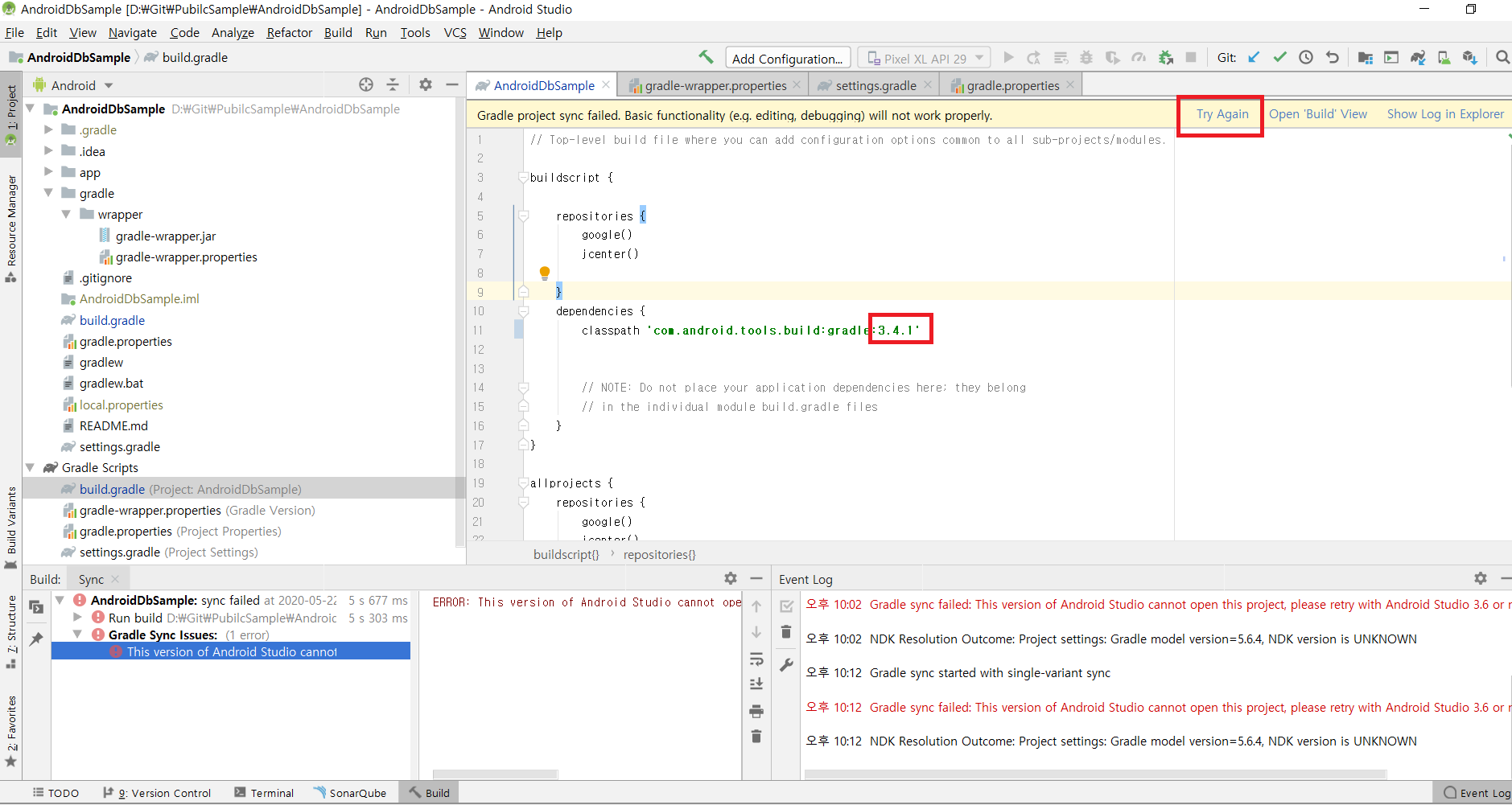Click scroll to end icon in build output

[756, 684]
